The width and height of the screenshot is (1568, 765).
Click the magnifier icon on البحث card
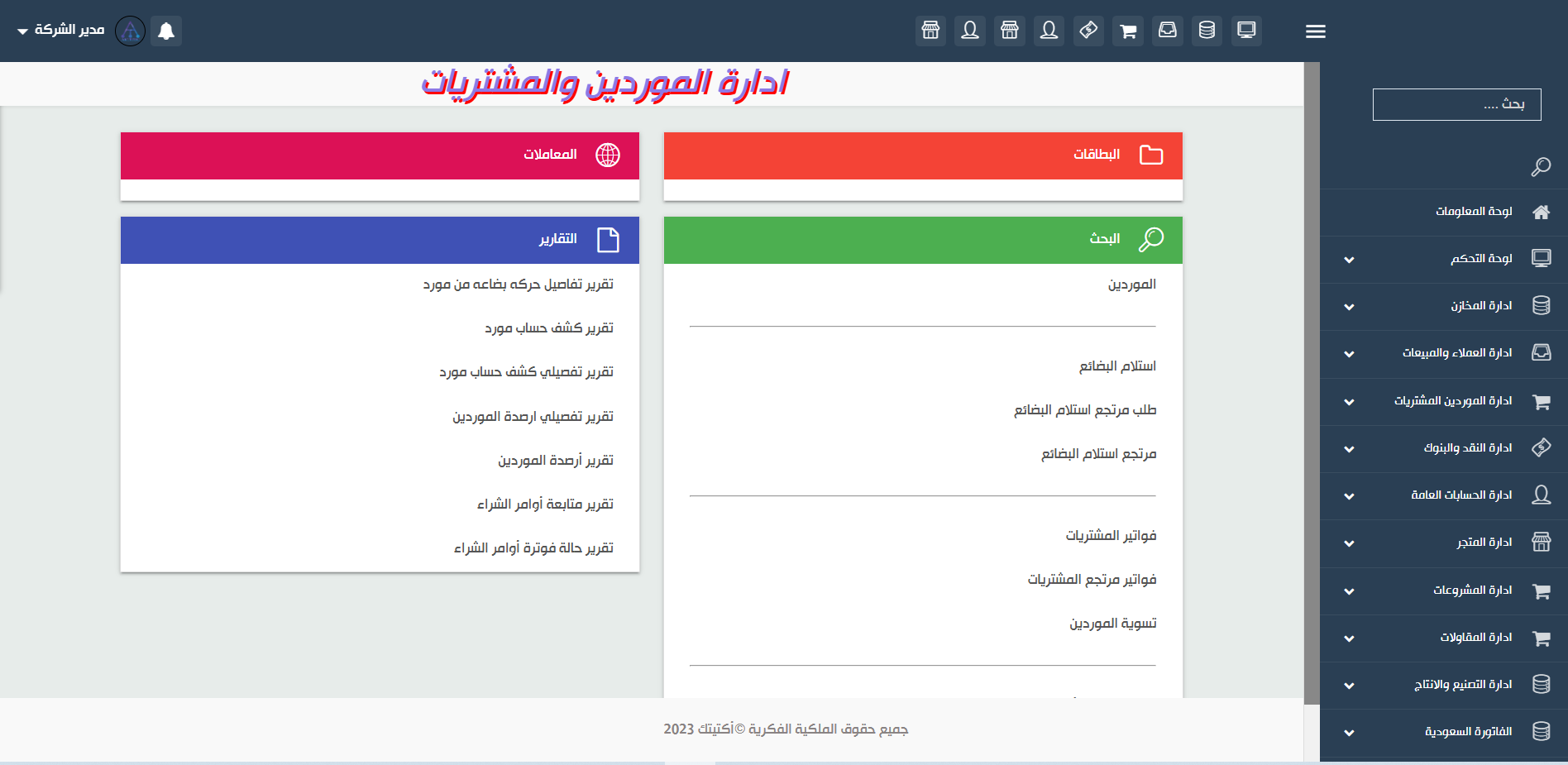1151,239
